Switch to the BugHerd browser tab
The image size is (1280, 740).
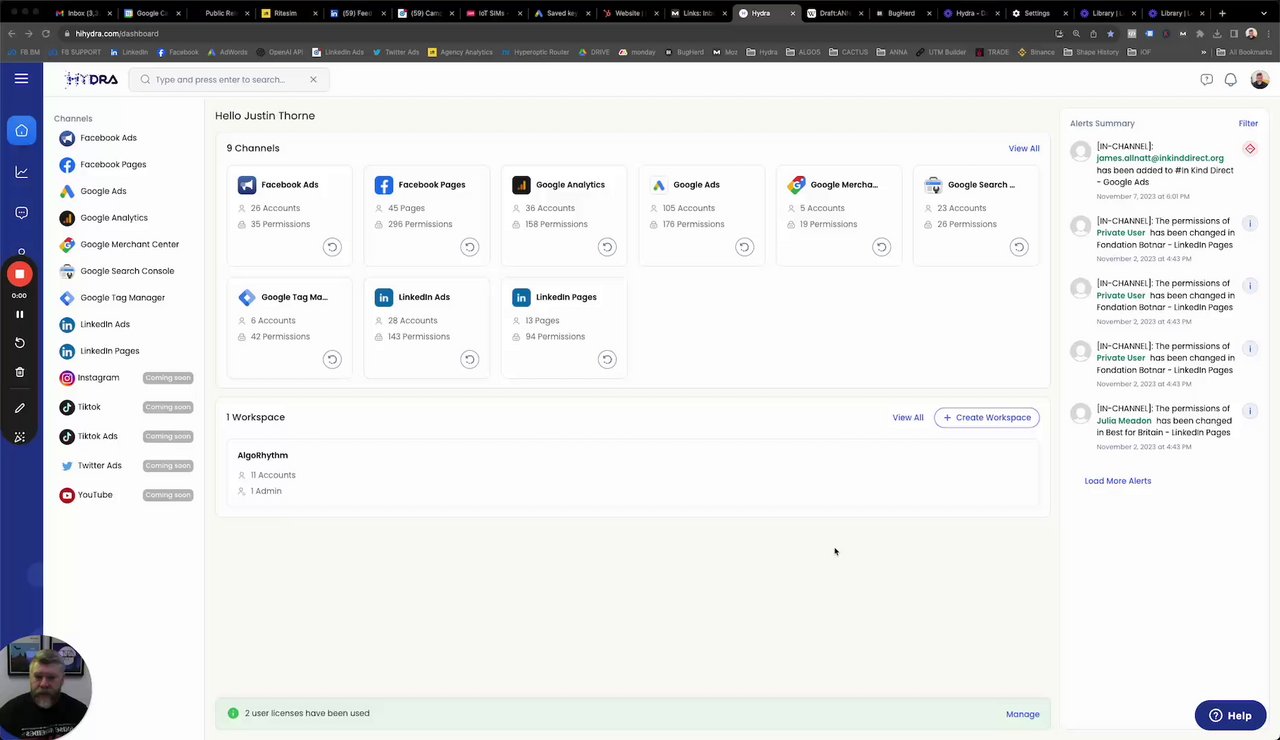click(x=901, y=13)
